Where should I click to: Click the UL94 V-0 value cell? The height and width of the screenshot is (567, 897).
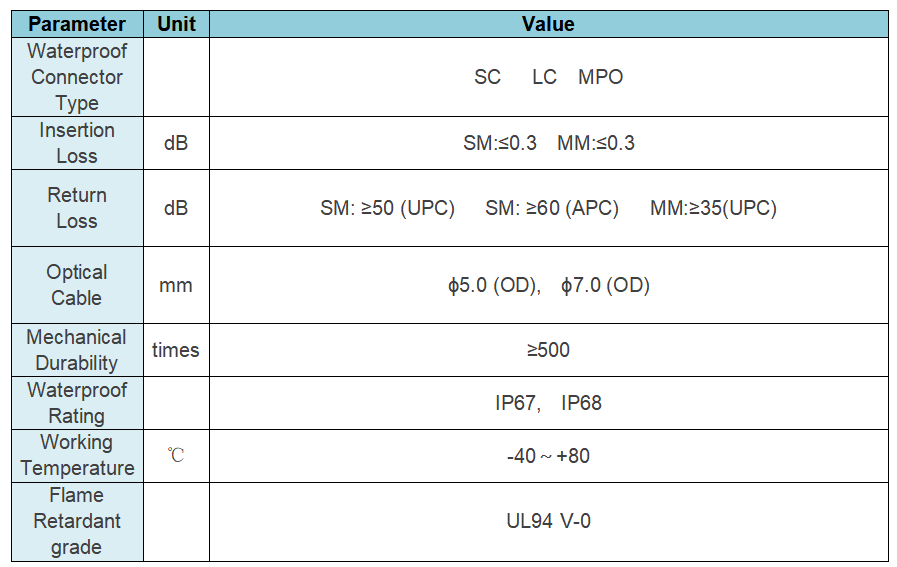pos(548,521)
